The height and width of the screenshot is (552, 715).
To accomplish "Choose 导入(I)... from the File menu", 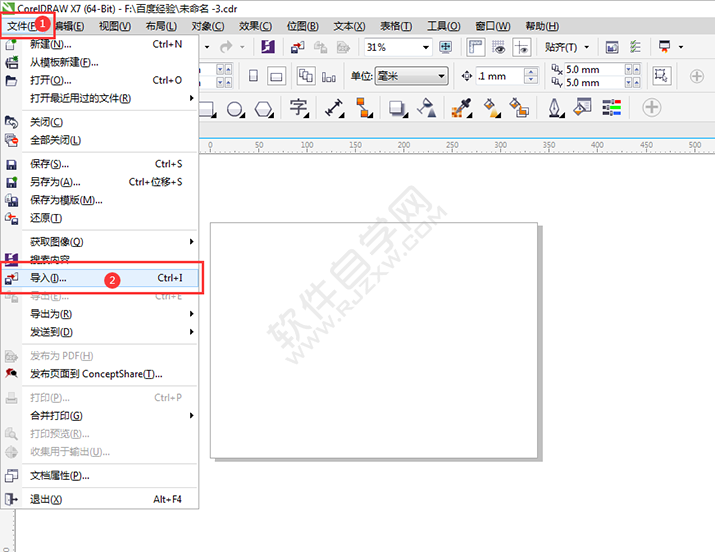I will pyautogui.click(x=100, y=278).
